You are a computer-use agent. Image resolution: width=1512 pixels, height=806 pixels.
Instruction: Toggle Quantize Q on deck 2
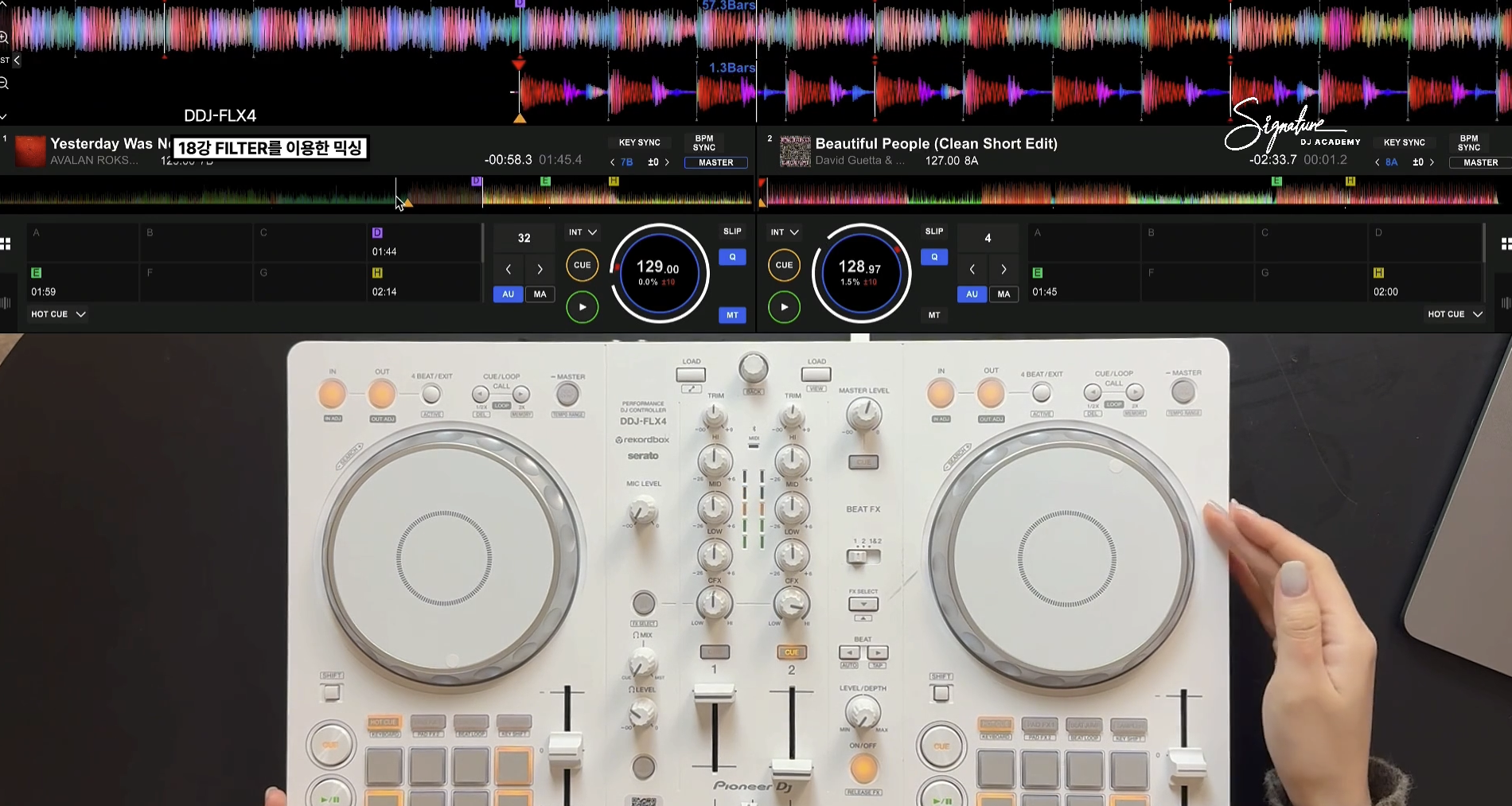click(934, 257)
